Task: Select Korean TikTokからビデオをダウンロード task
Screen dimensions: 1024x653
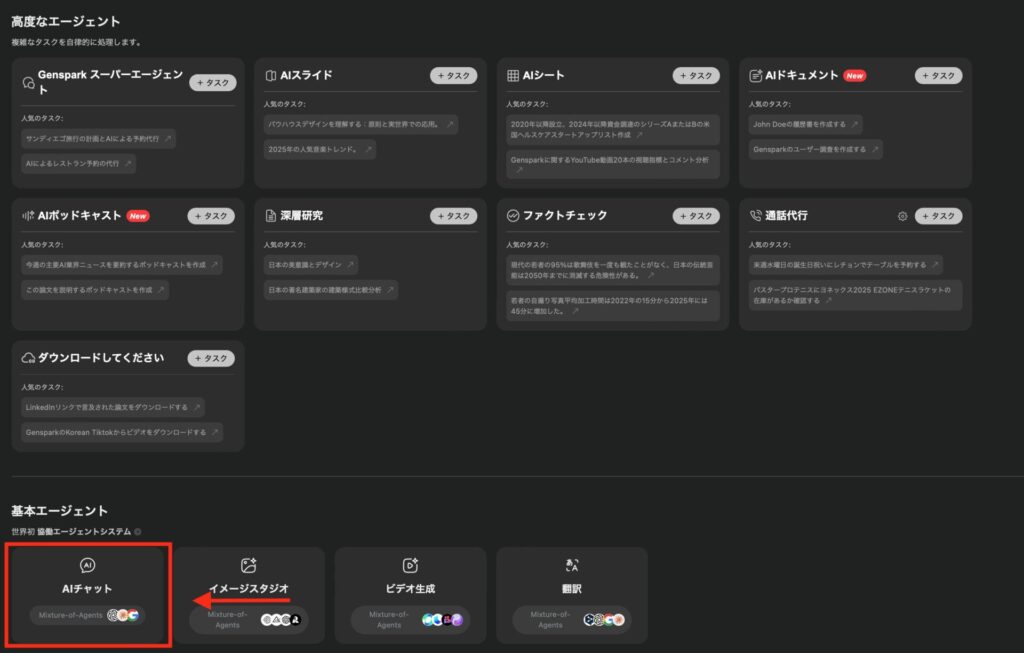Action: click(x=122, y=432)
